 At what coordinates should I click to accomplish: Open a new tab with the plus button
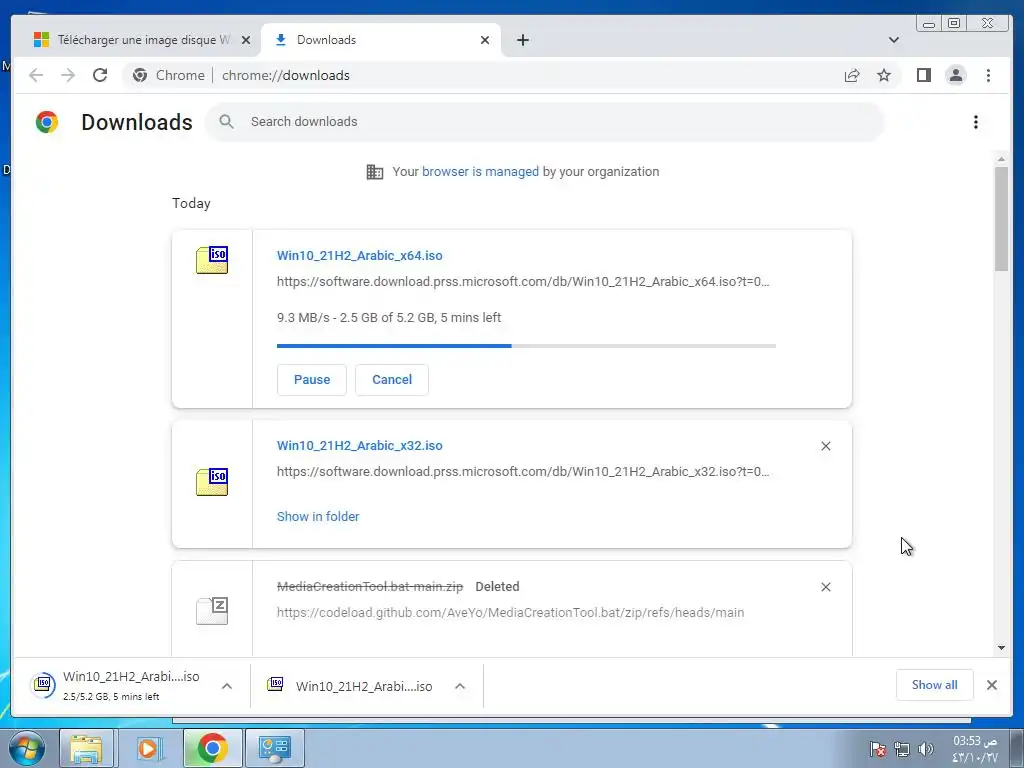tap(522, 40)
